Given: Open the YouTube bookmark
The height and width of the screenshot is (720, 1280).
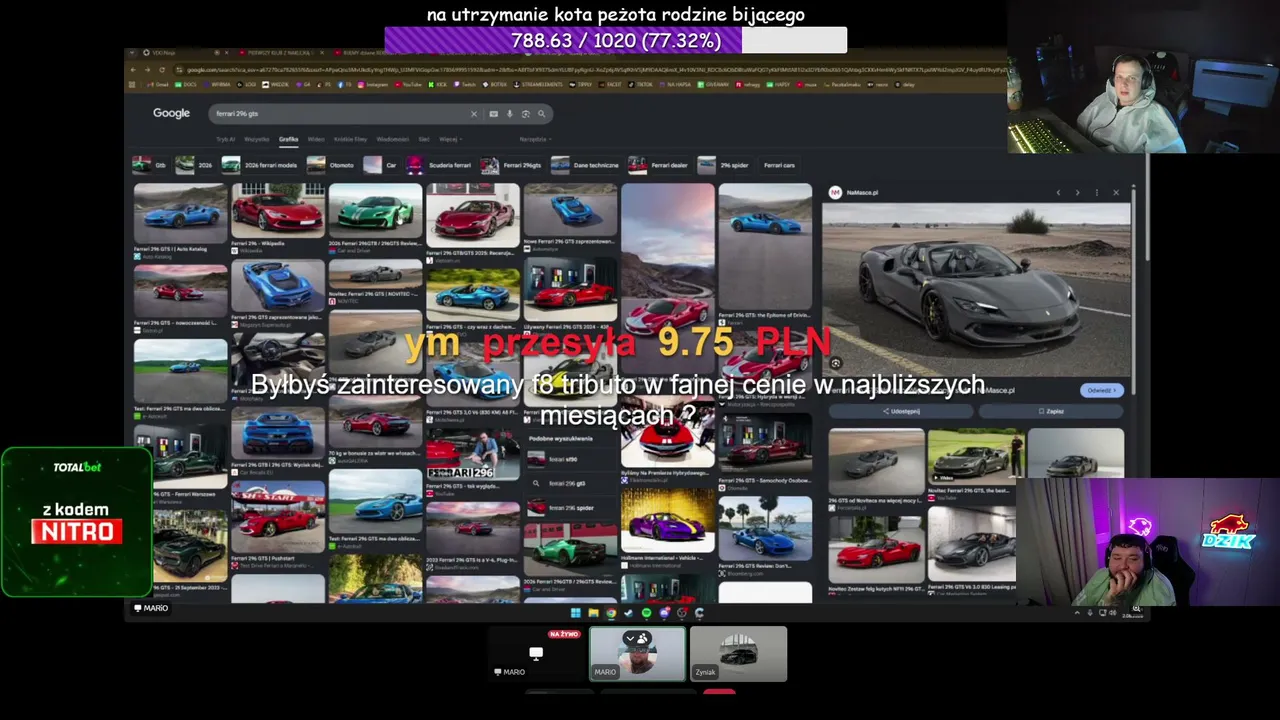Looking at the screenshot, I should [407, 85].
